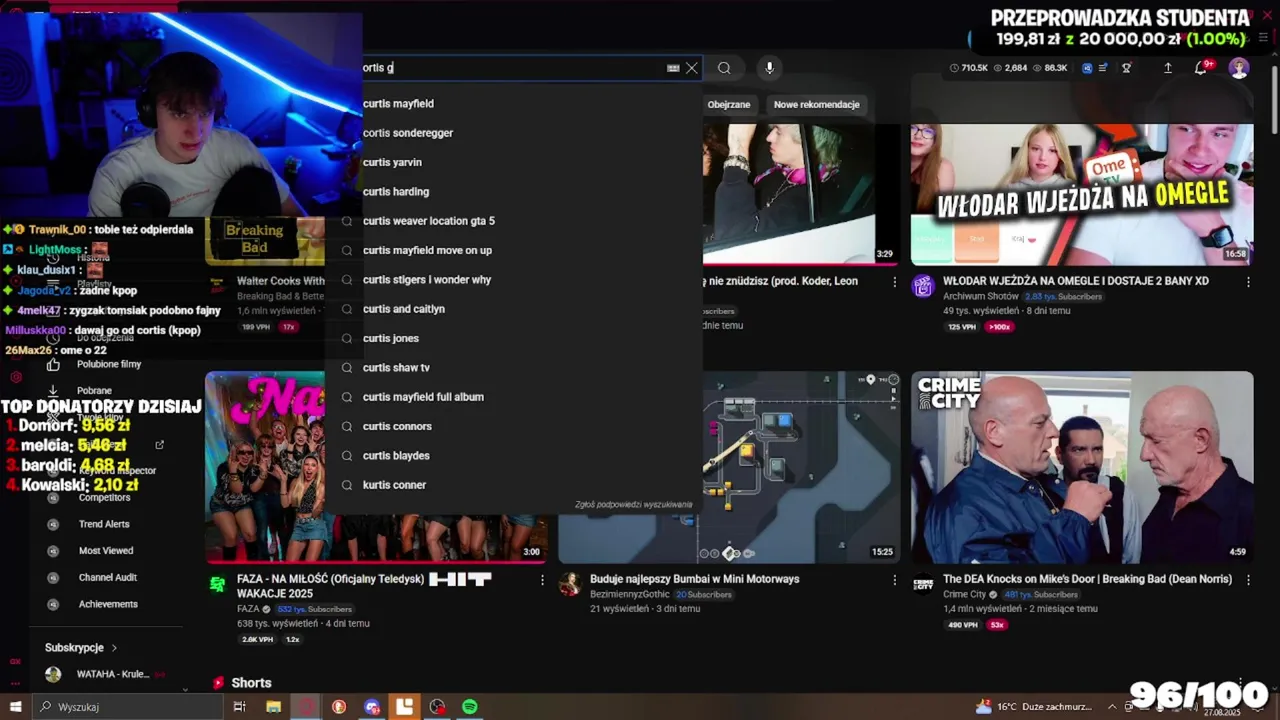Click the 86.3K views stat

[1050, 68]
